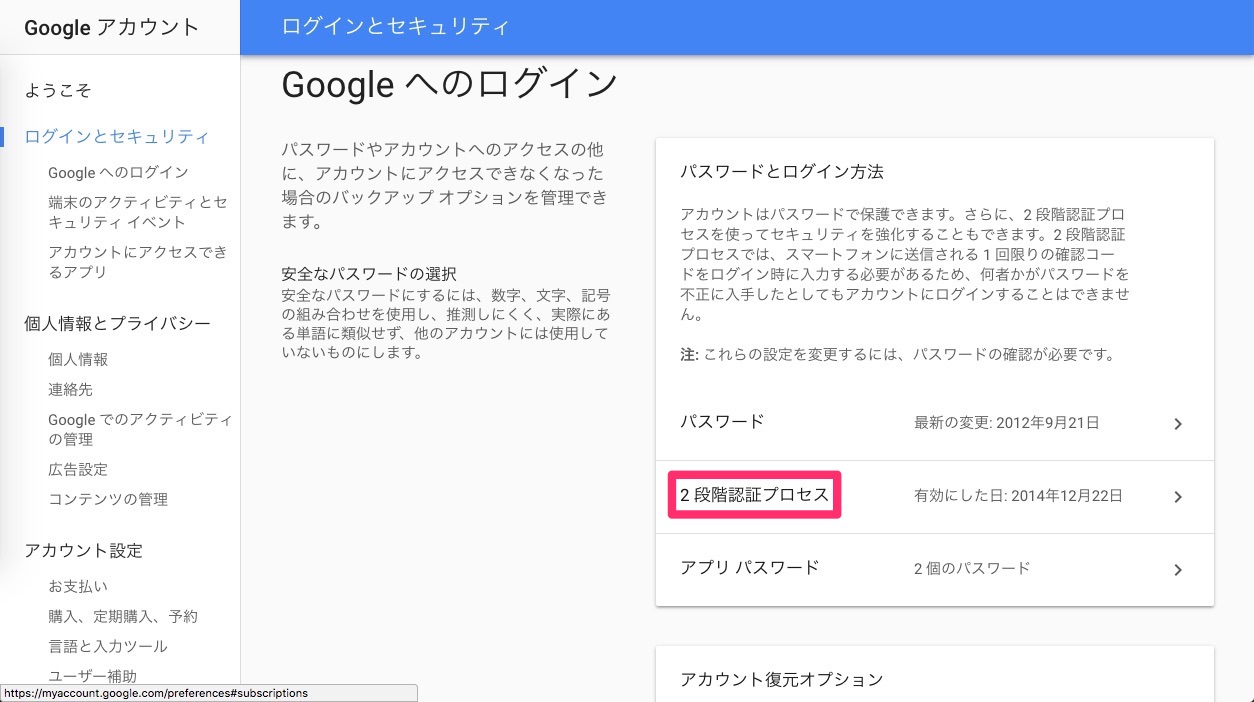Select アカウント設定 section heading

pos(83,551)
